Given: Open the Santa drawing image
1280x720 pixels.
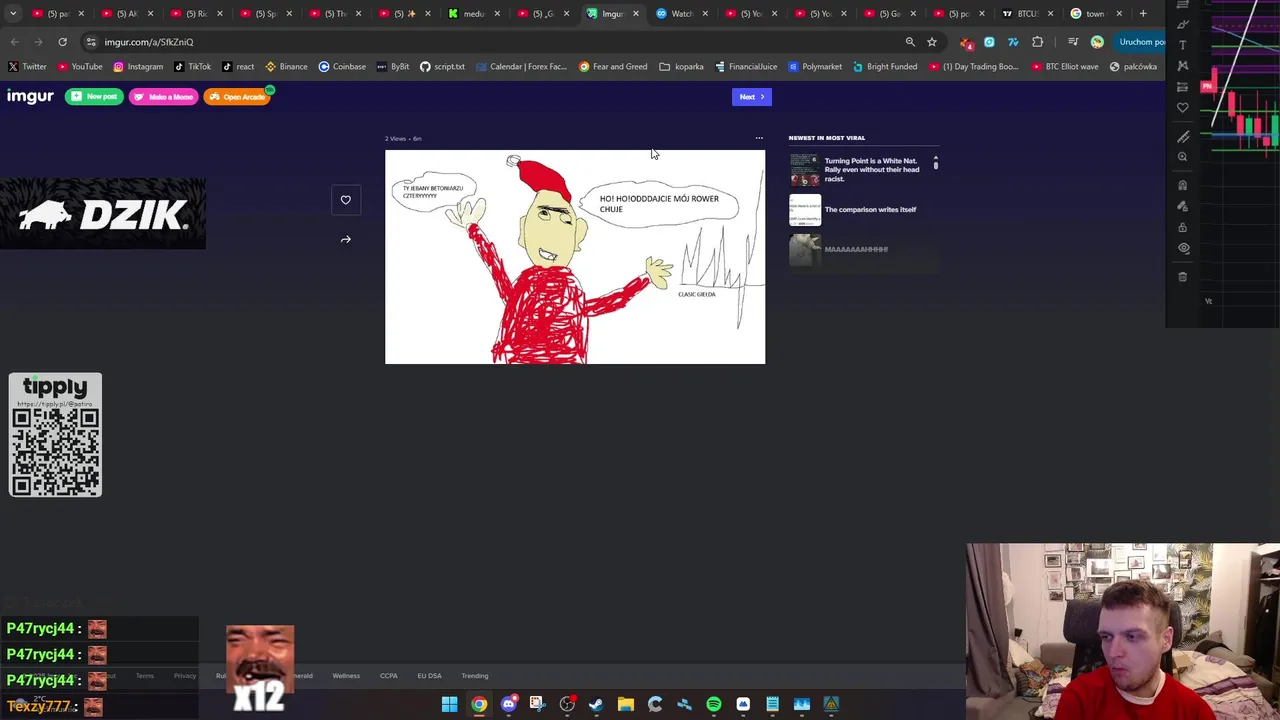Looking at the screenshot, I should [x=575, y=257].
